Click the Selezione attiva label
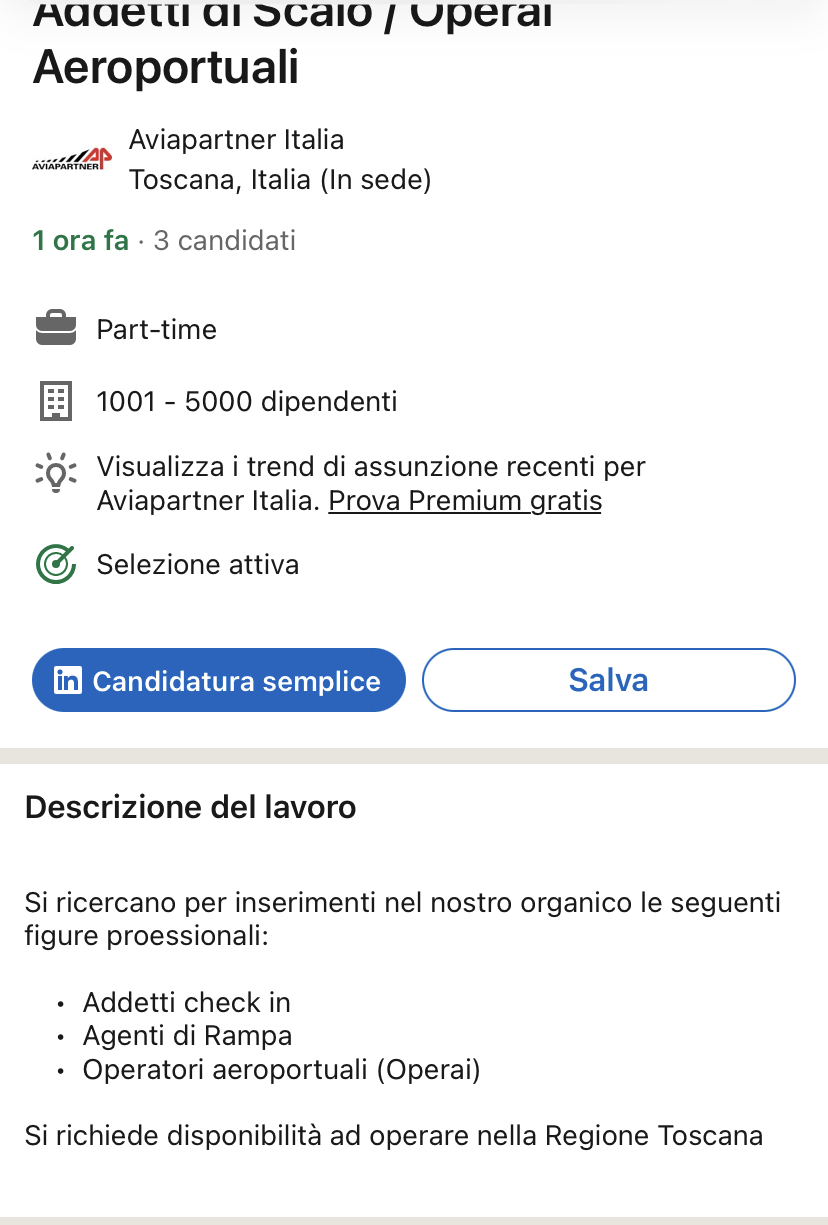Viewport: 828px width, 1225px height. pyautogui.click(x=198, y=565)
